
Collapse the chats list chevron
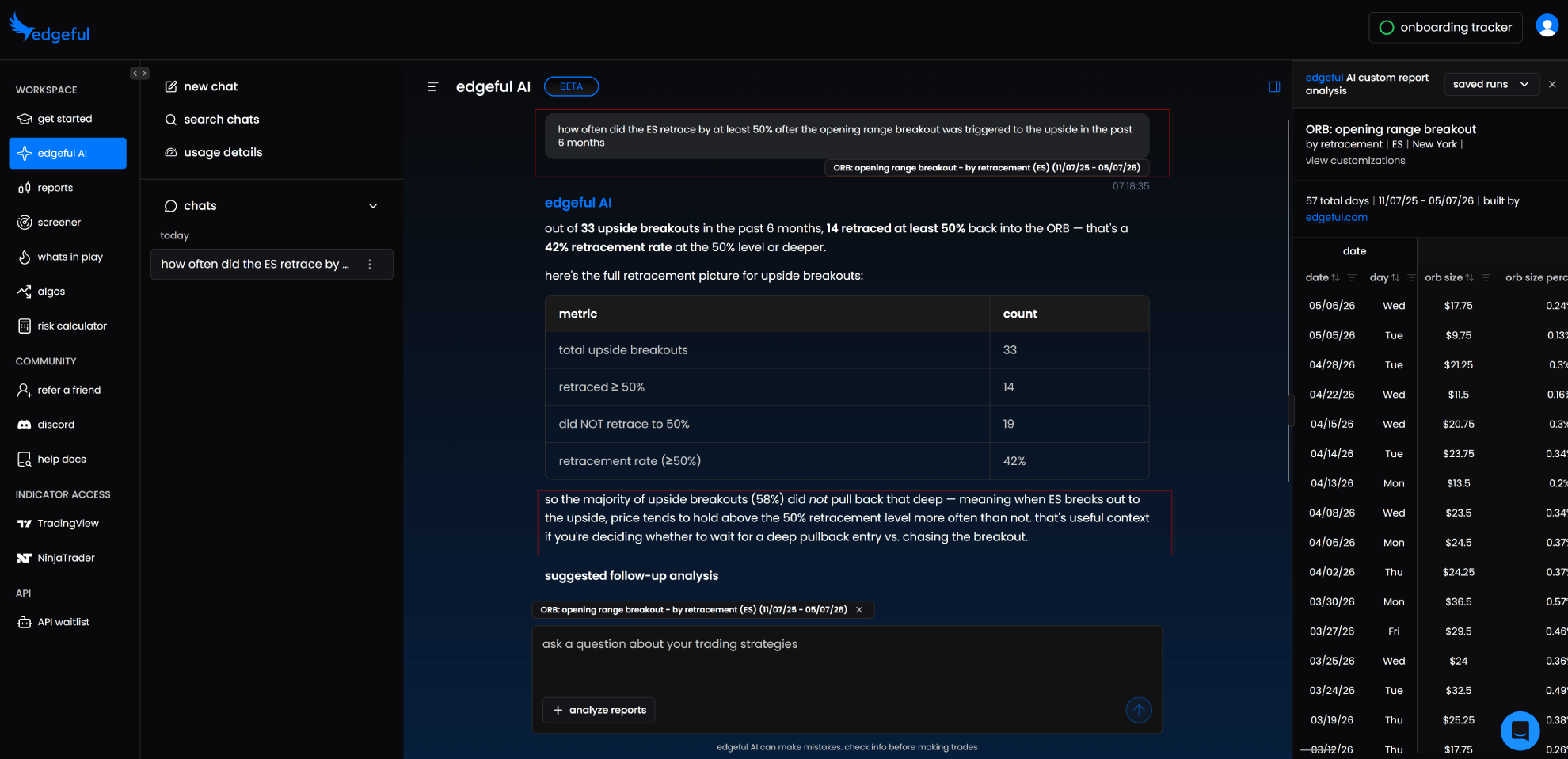click(x=373, y=206)
